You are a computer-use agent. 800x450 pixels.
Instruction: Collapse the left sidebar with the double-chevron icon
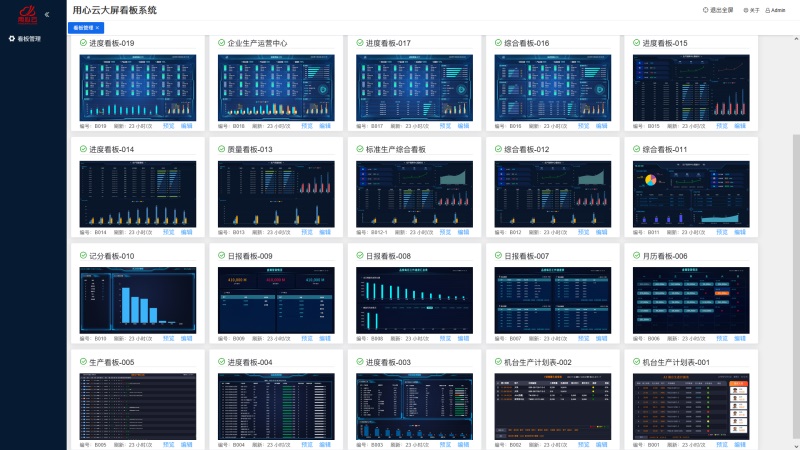click(47, 14)
